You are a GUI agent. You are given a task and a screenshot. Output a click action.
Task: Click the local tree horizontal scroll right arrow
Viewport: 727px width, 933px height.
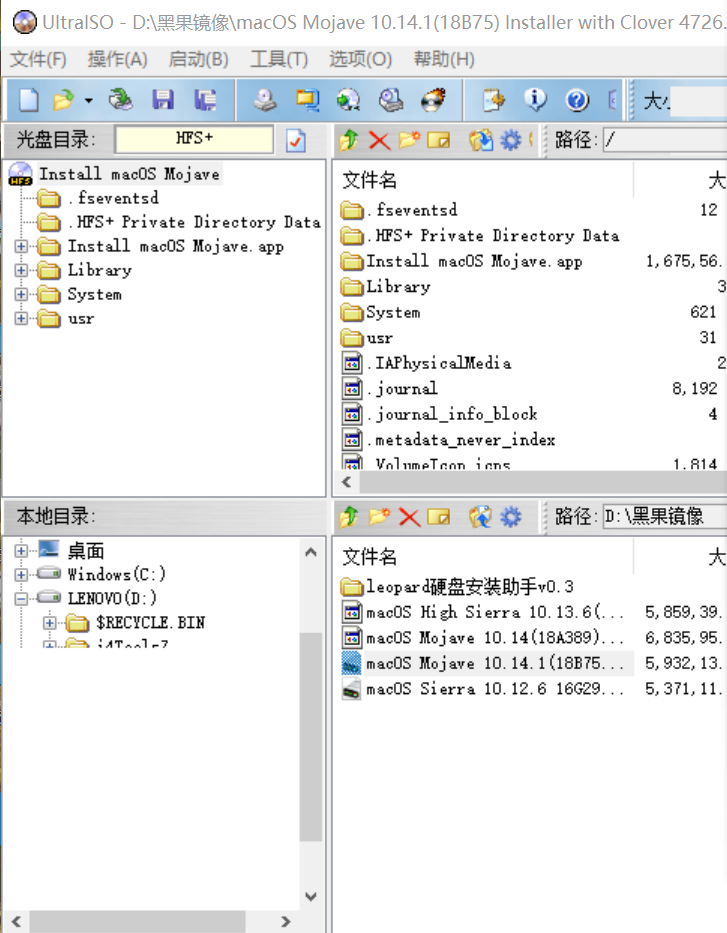tap(285, 922)
